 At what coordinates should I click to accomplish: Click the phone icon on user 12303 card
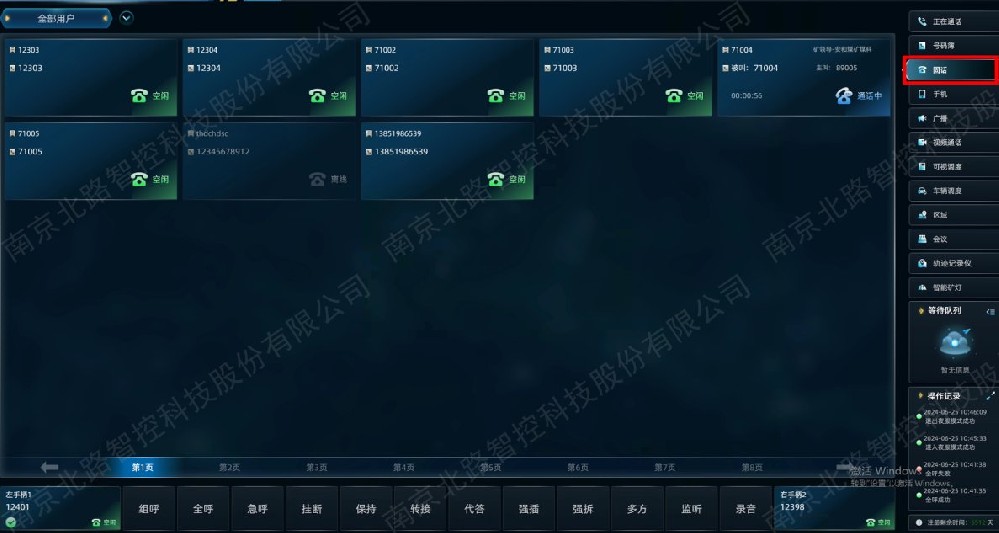tap(139, 96)
